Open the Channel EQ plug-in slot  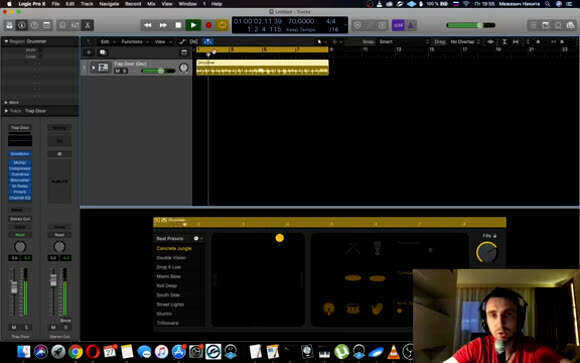pyautogui.click(x=20, y=198)
